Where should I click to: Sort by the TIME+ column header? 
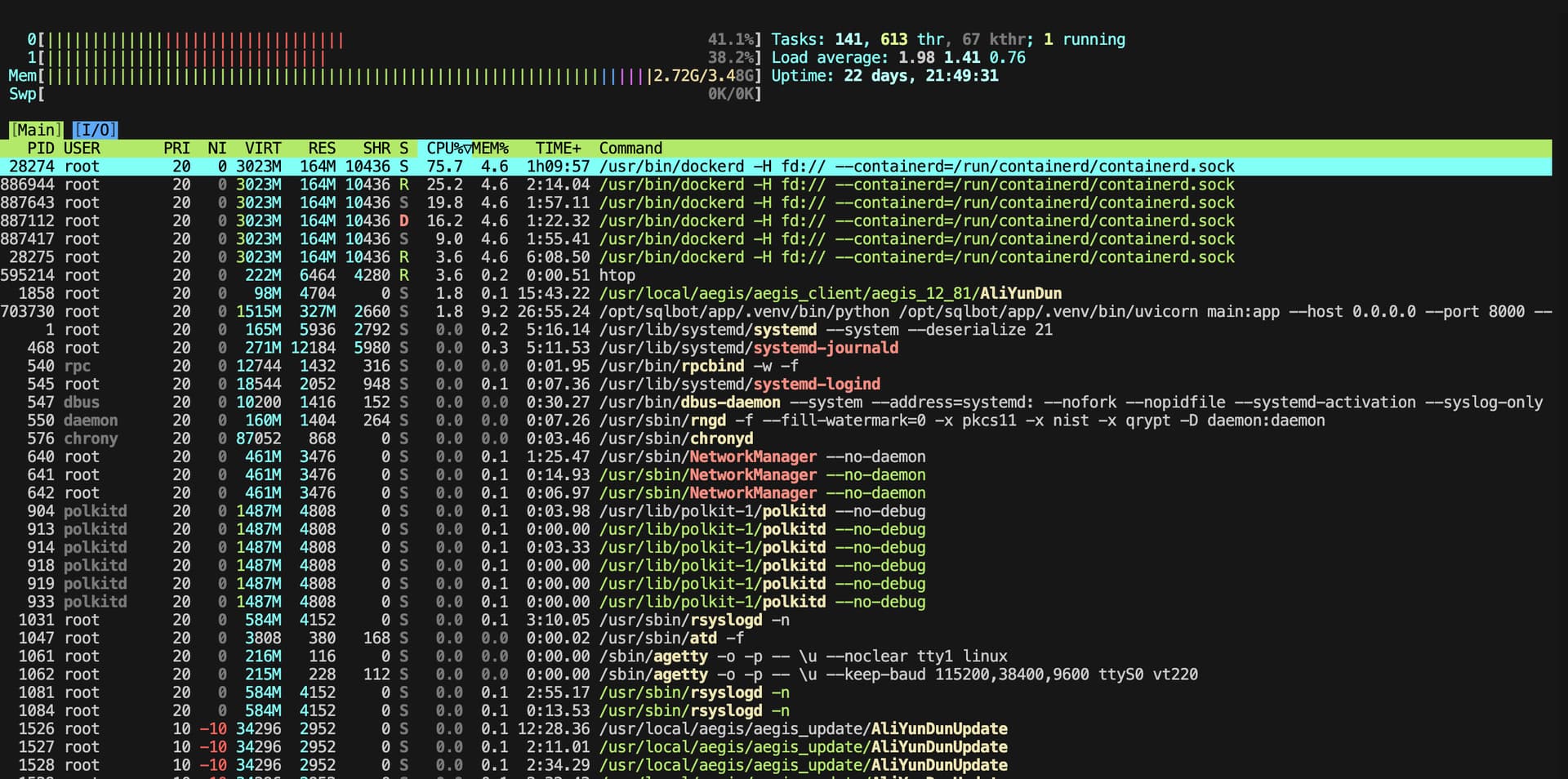point(558,149)
